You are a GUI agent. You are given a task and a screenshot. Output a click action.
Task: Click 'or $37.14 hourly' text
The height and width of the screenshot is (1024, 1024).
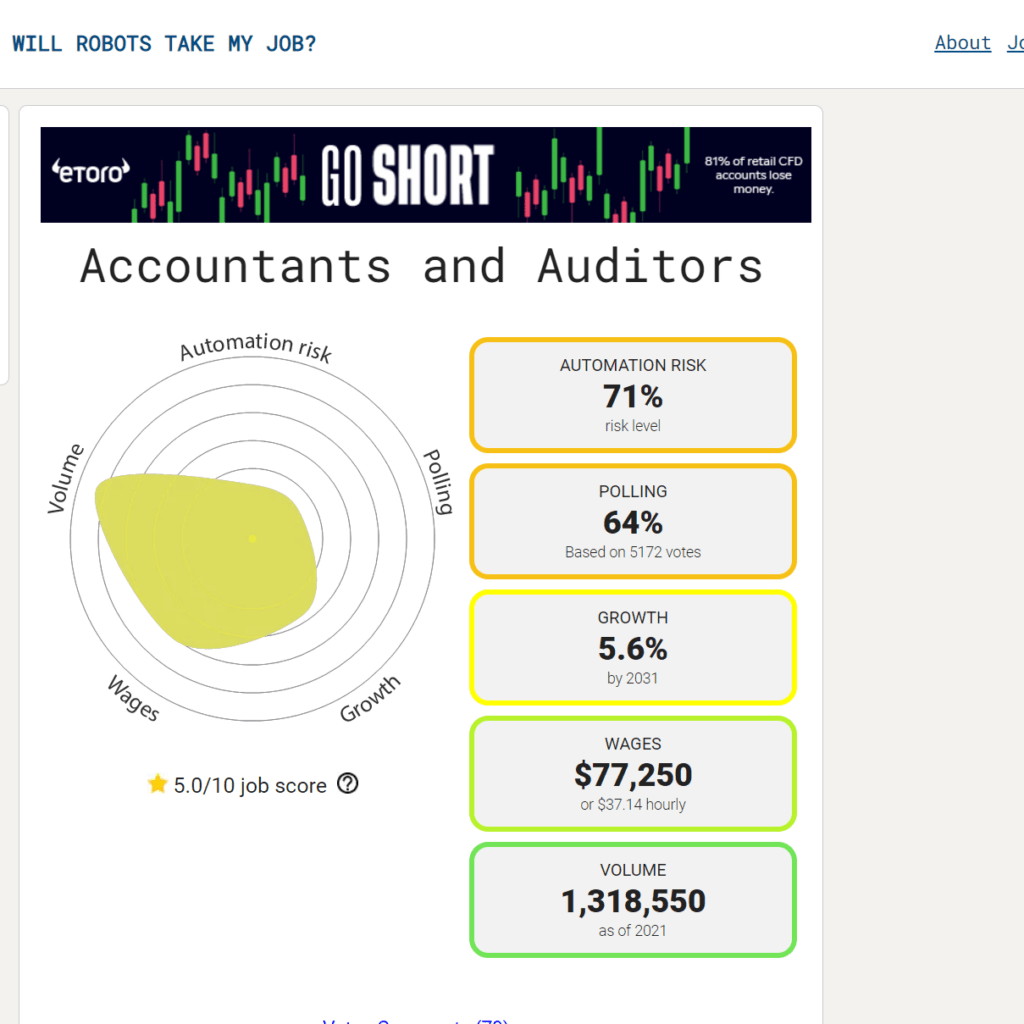tap(633, 804)
